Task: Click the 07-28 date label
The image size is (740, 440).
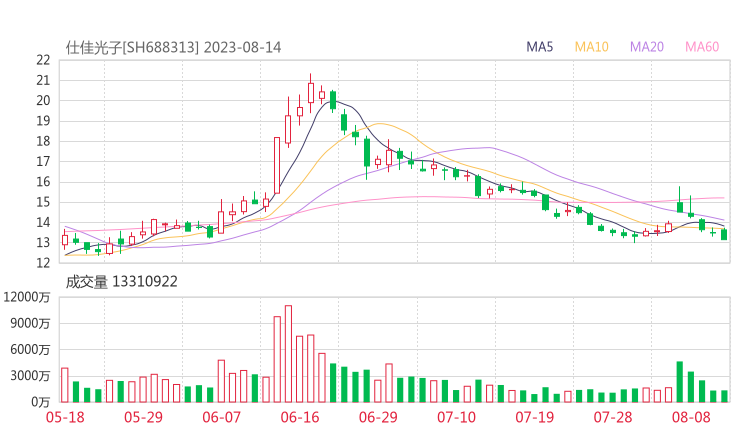Action: click(x=613, y=417)
